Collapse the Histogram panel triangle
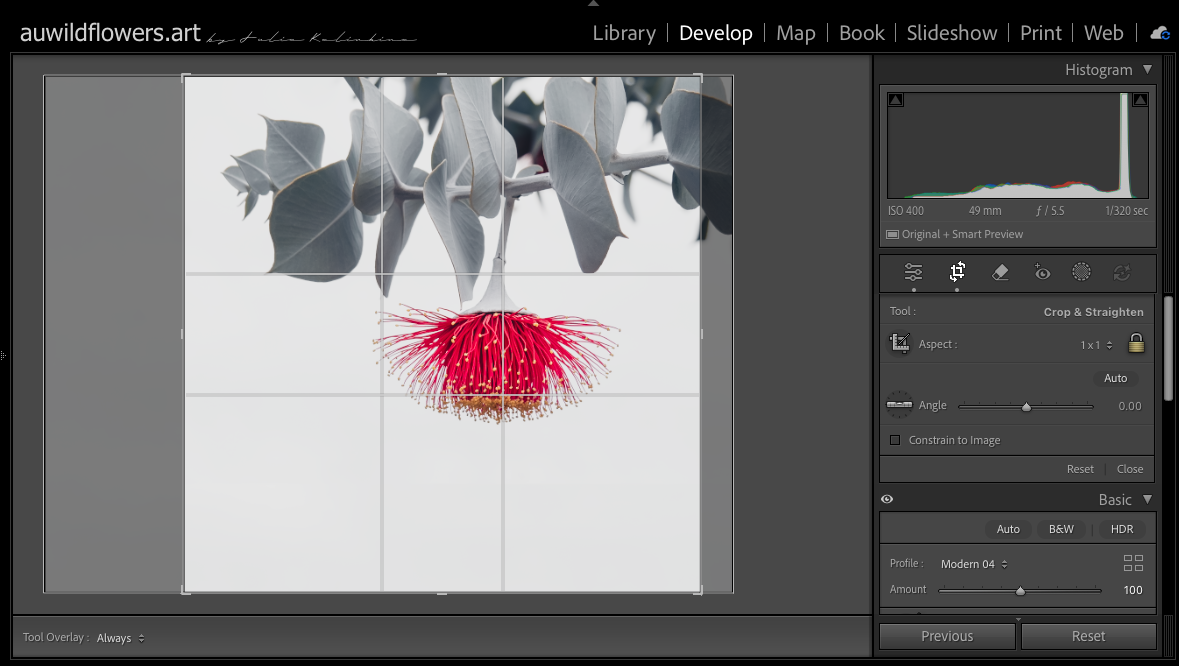This screenshot has width=1179, height=666. 1147,69
